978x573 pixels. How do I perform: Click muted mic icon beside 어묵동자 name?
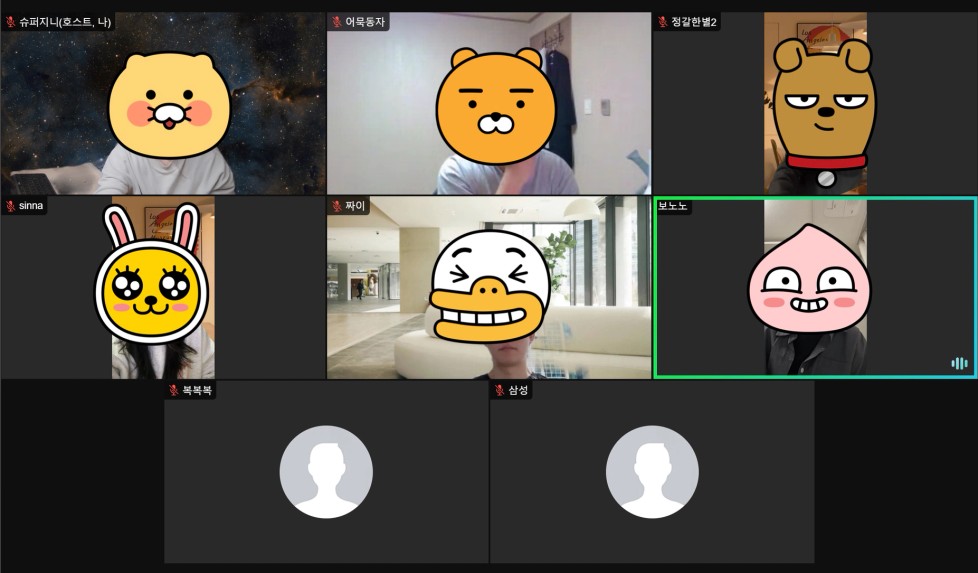(337, 22)
